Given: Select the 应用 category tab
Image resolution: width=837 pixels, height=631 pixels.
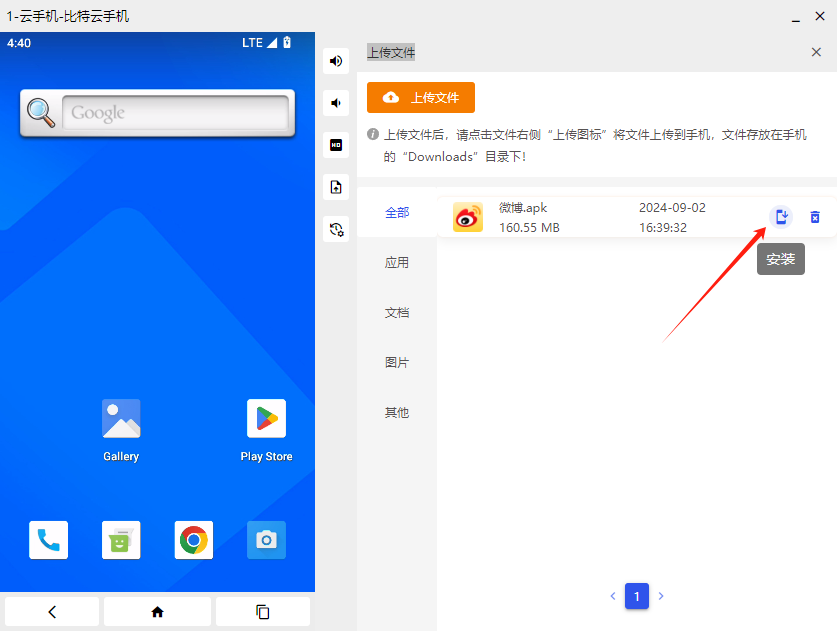Looking at the screenshot, I should coord(397,262).
